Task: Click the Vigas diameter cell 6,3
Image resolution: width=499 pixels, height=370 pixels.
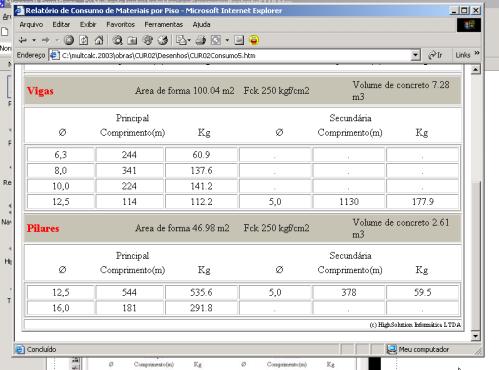Action: pos(61,155)
